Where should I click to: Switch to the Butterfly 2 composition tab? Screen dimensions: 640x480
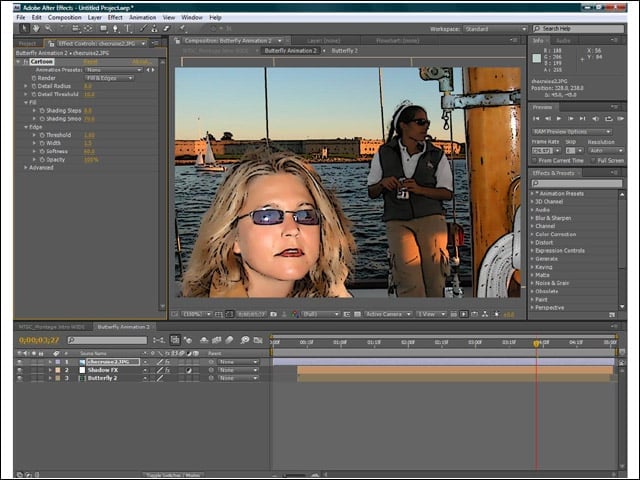pos(344,51)
